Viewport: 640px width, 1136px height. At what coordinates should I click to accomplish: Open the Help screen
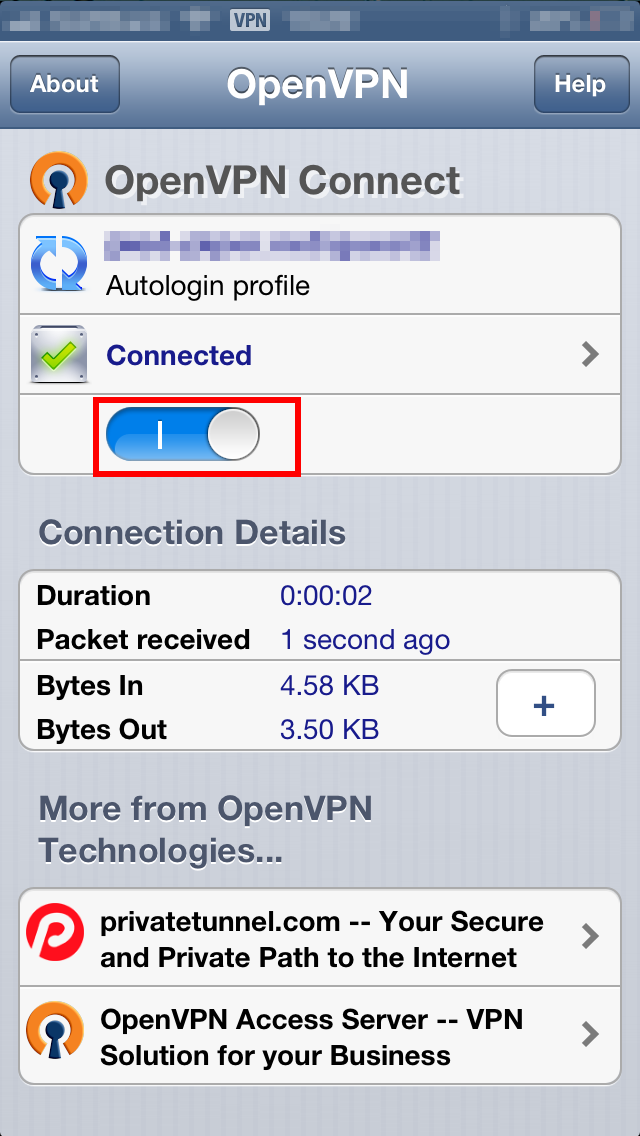(581, 84)
